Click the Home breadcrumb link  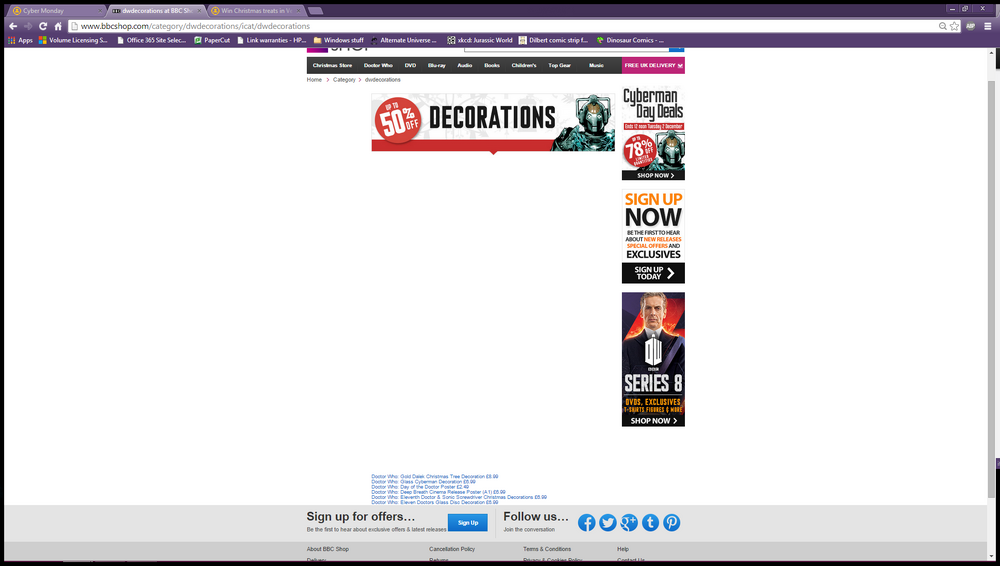click(314, 80)
